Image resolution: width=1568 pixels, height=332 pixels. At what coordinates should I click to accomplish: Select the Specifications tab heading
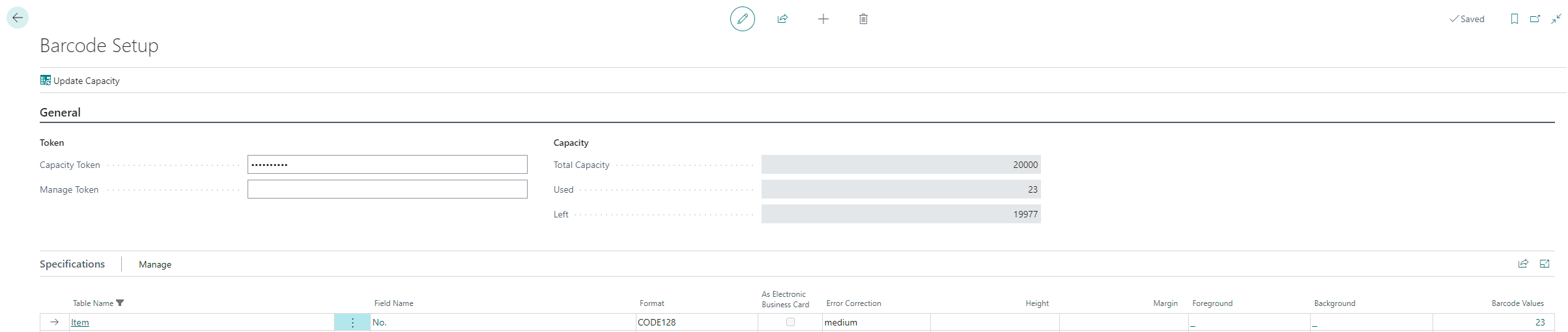click(72, 264)
